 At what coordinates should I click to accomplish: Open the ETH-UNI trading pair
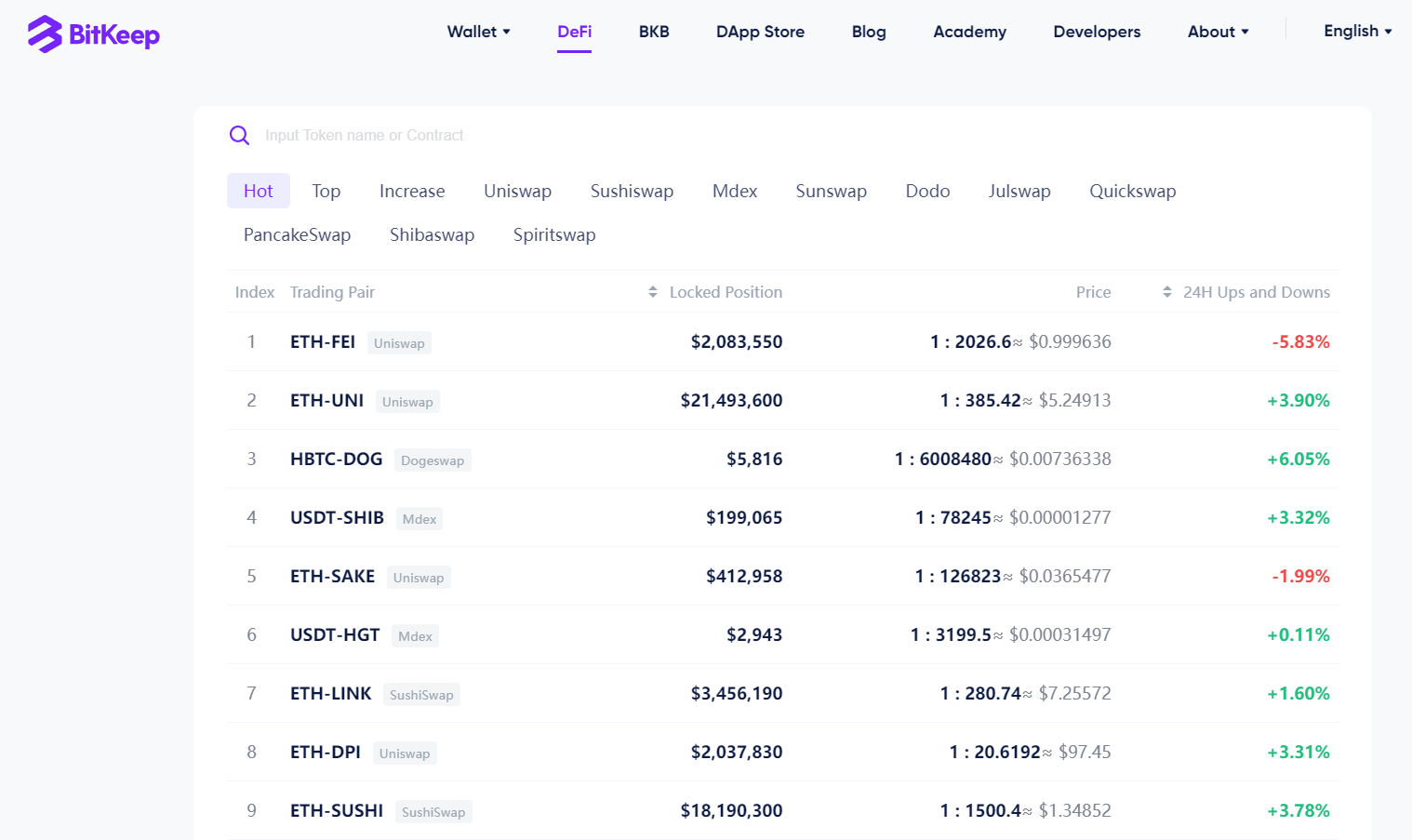click(326, 400)
